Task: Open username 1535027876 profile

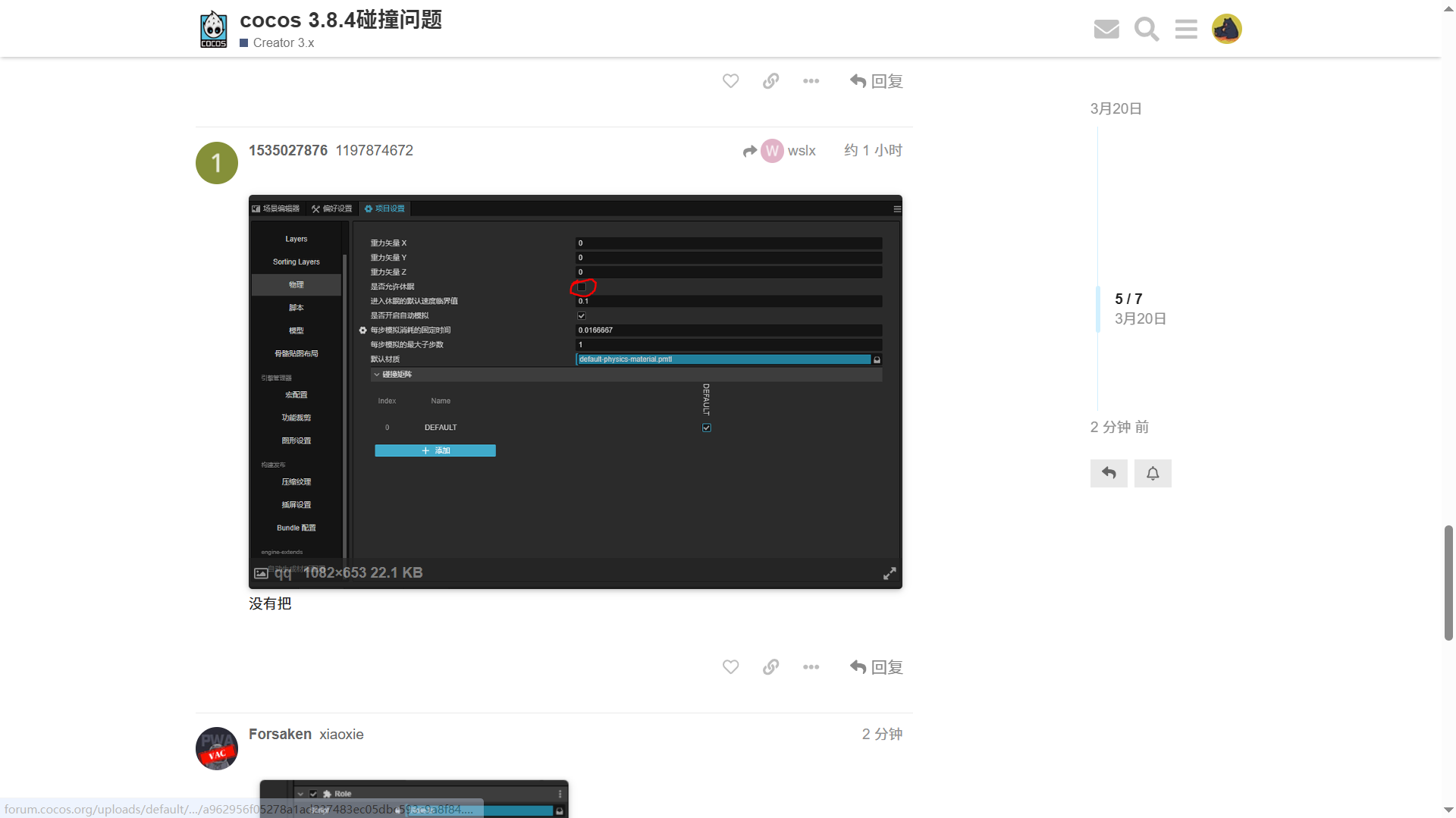Action: tap(288, 150)
